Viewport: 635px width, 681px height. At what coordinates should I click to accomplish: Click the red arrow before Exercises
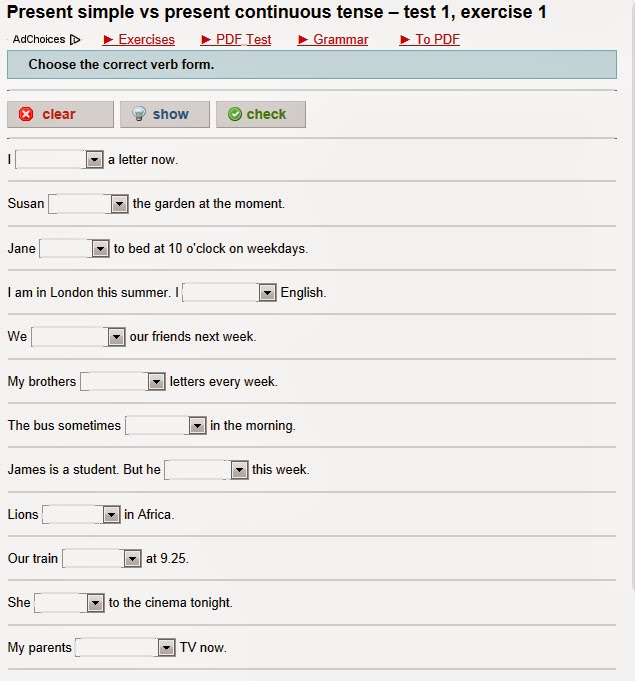click(108, 40)
